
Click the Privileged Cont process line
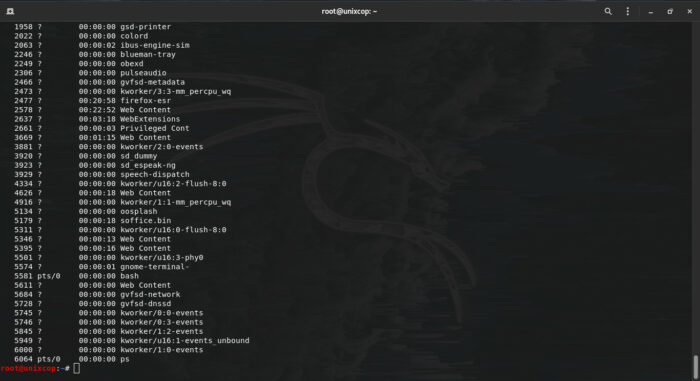tap(101, 128)
